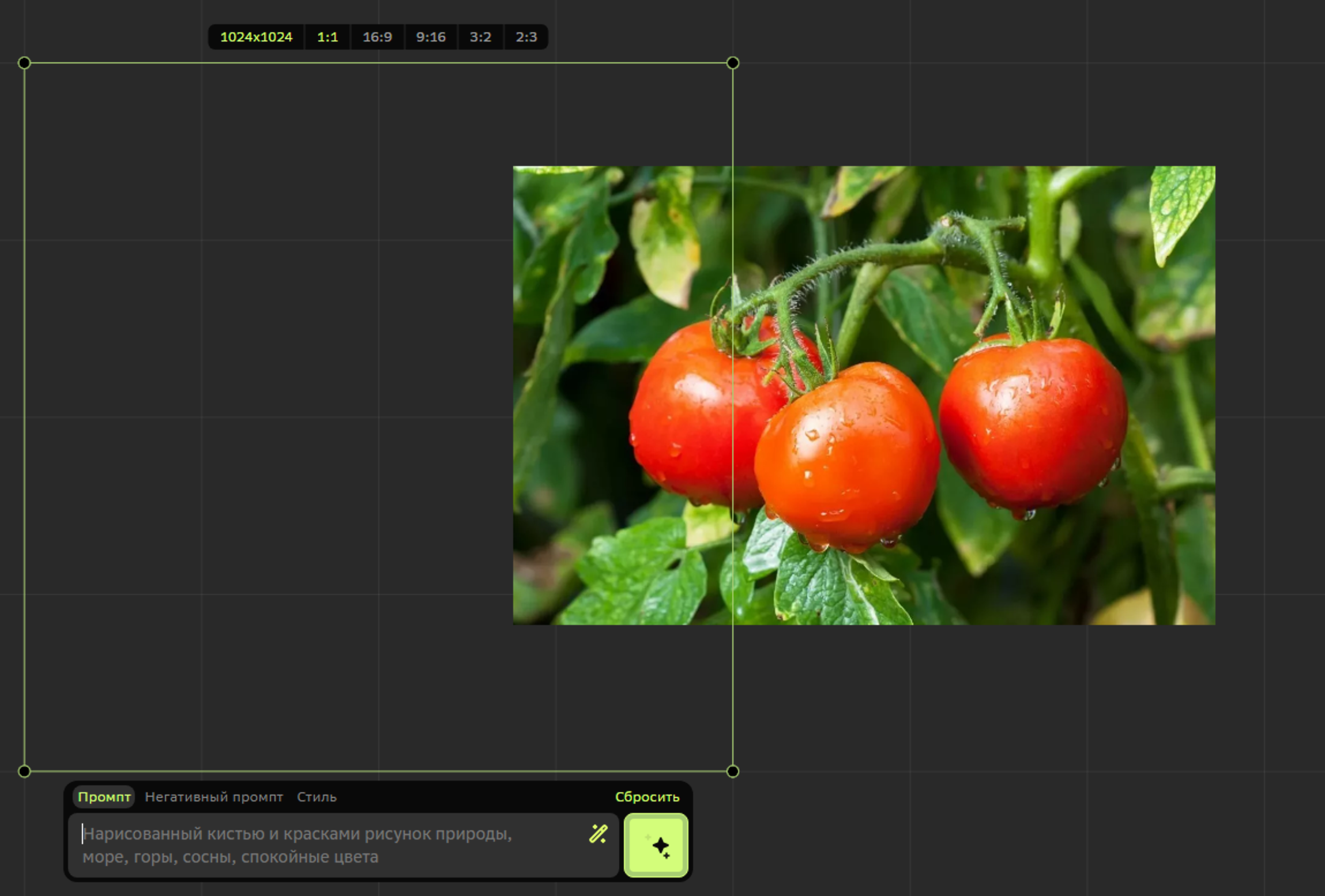Click the top-right frame corner handle
The image size is (1325, 896).
[x=733, y=63]
